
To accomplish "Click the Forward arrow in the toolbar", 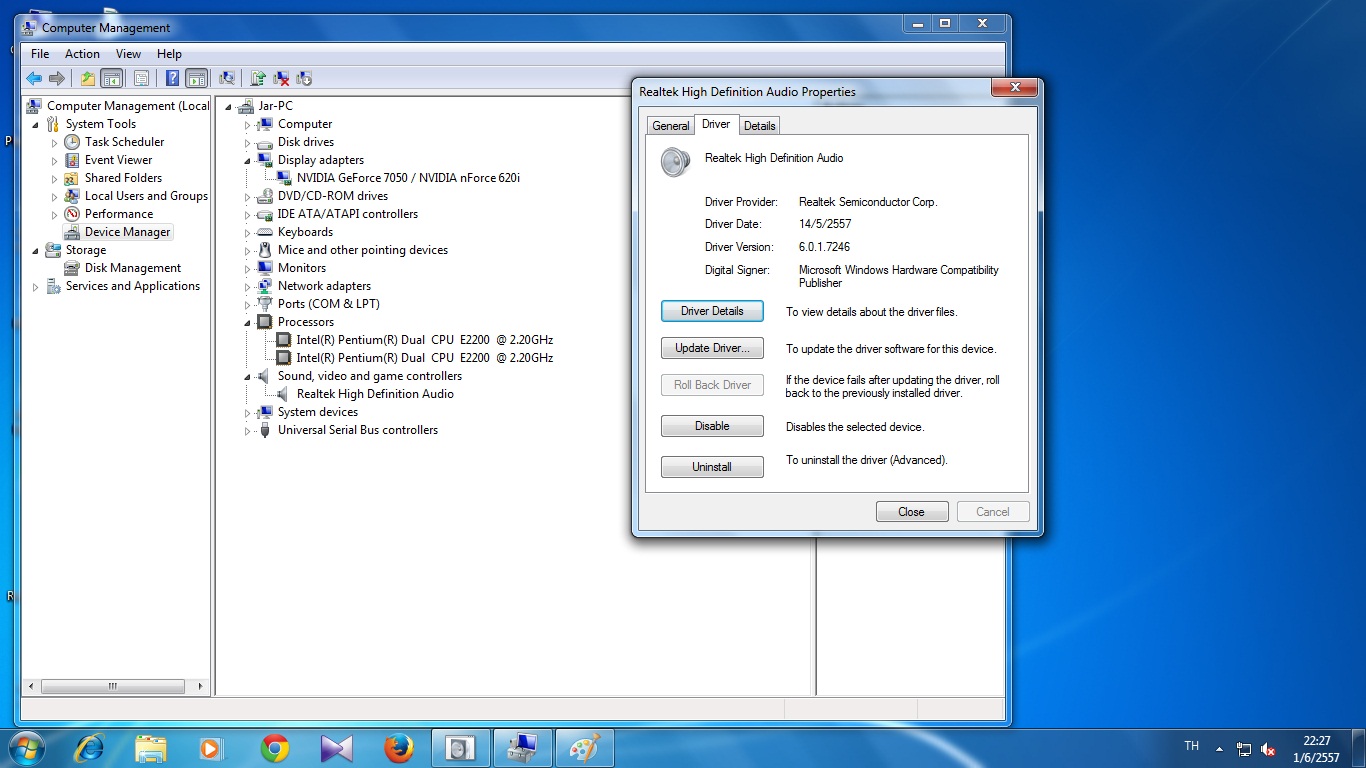I will tap(57, 78).
